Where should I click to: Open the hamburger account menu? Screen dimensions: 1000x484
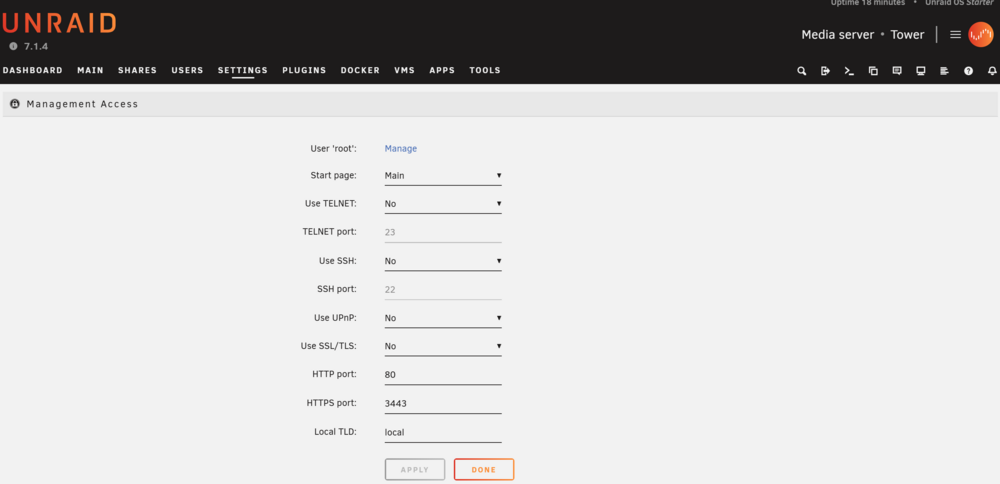[955, 34]
